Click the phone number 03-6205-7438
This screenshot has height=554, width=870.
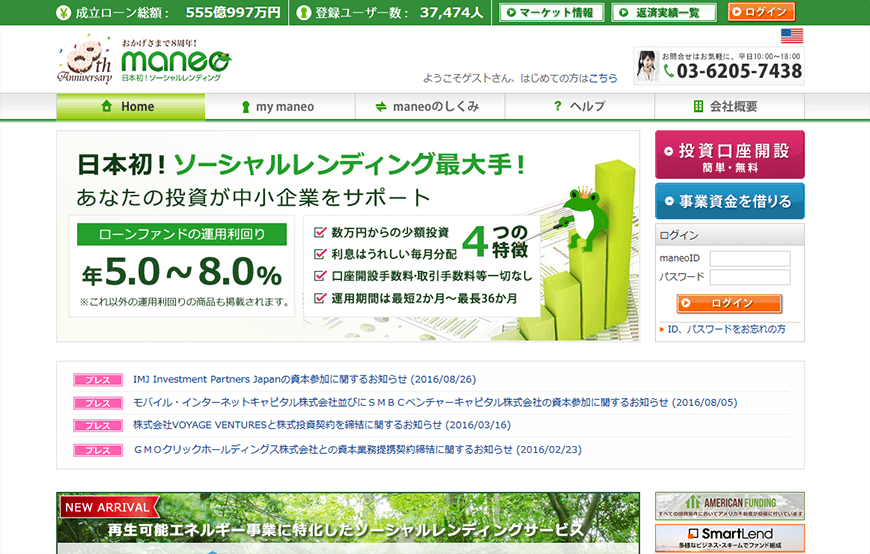pos(739,71)
